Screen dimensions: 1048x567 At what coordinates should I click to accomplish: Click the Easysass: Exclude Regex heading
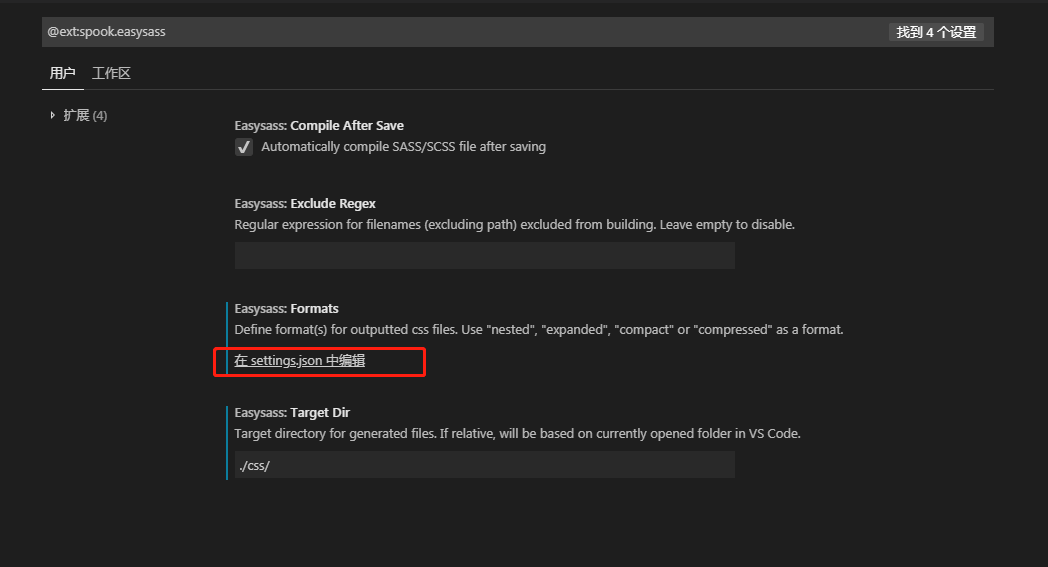click(305, 204)
